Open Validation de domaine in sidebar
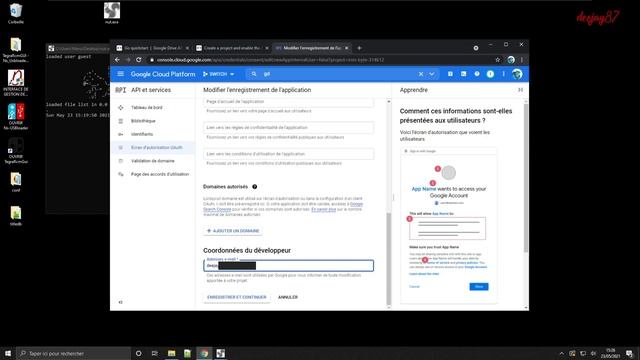 153,161
